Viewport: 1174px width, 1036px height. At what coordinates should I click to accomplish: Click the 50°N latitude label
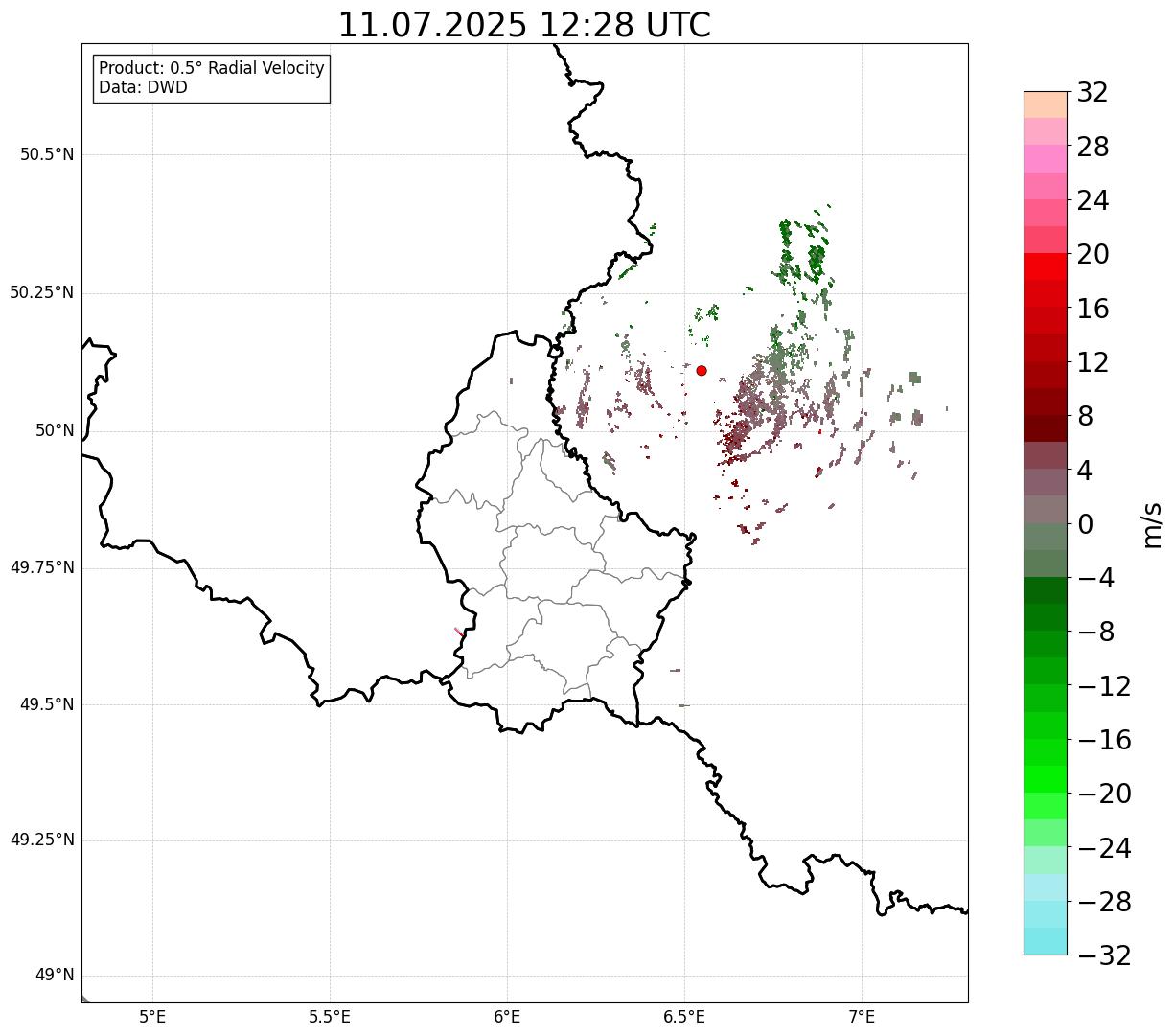(x=55, y=430)
